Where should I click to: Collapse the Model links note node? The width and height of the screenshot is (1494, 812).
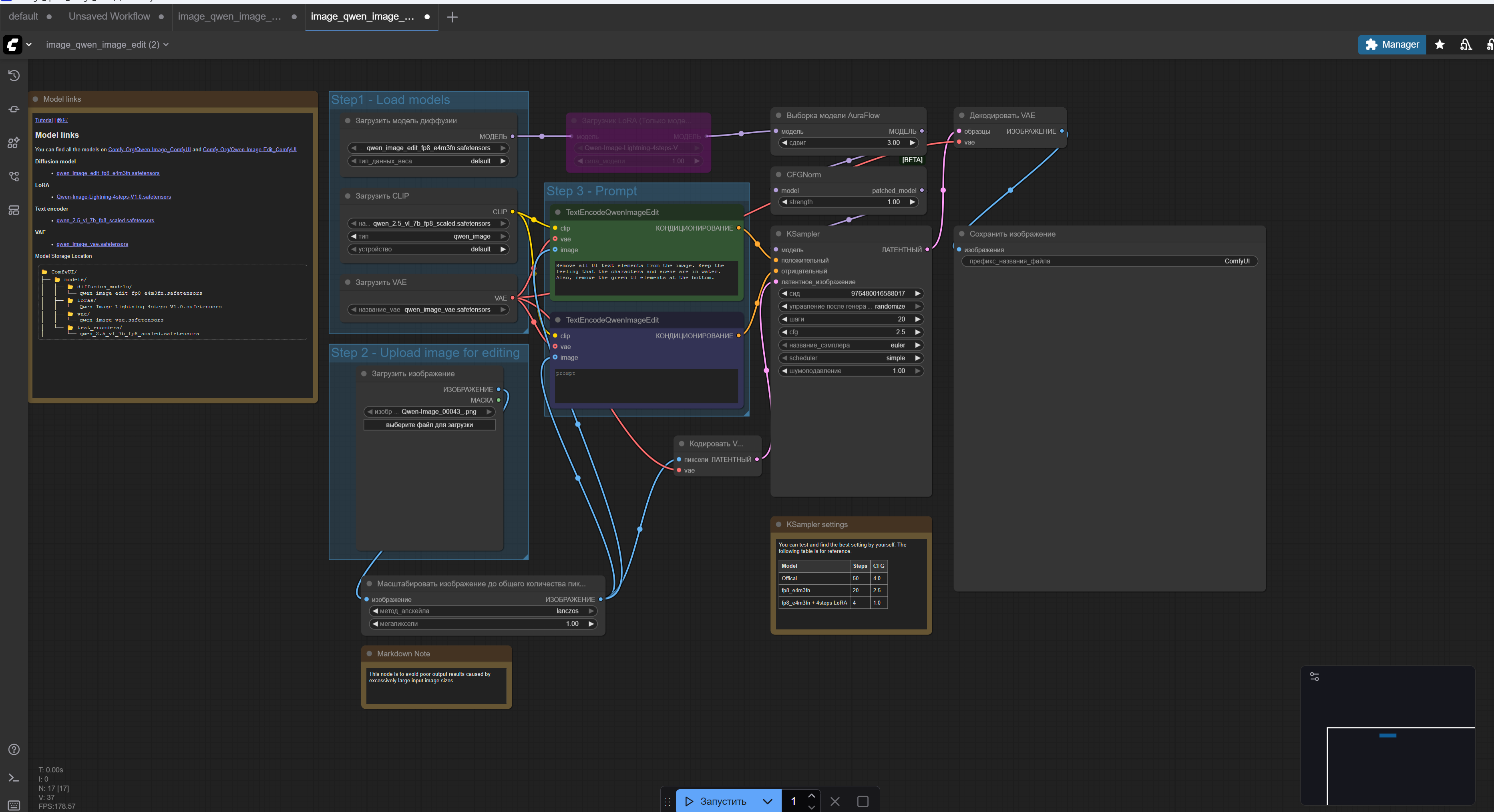point(35,99)
